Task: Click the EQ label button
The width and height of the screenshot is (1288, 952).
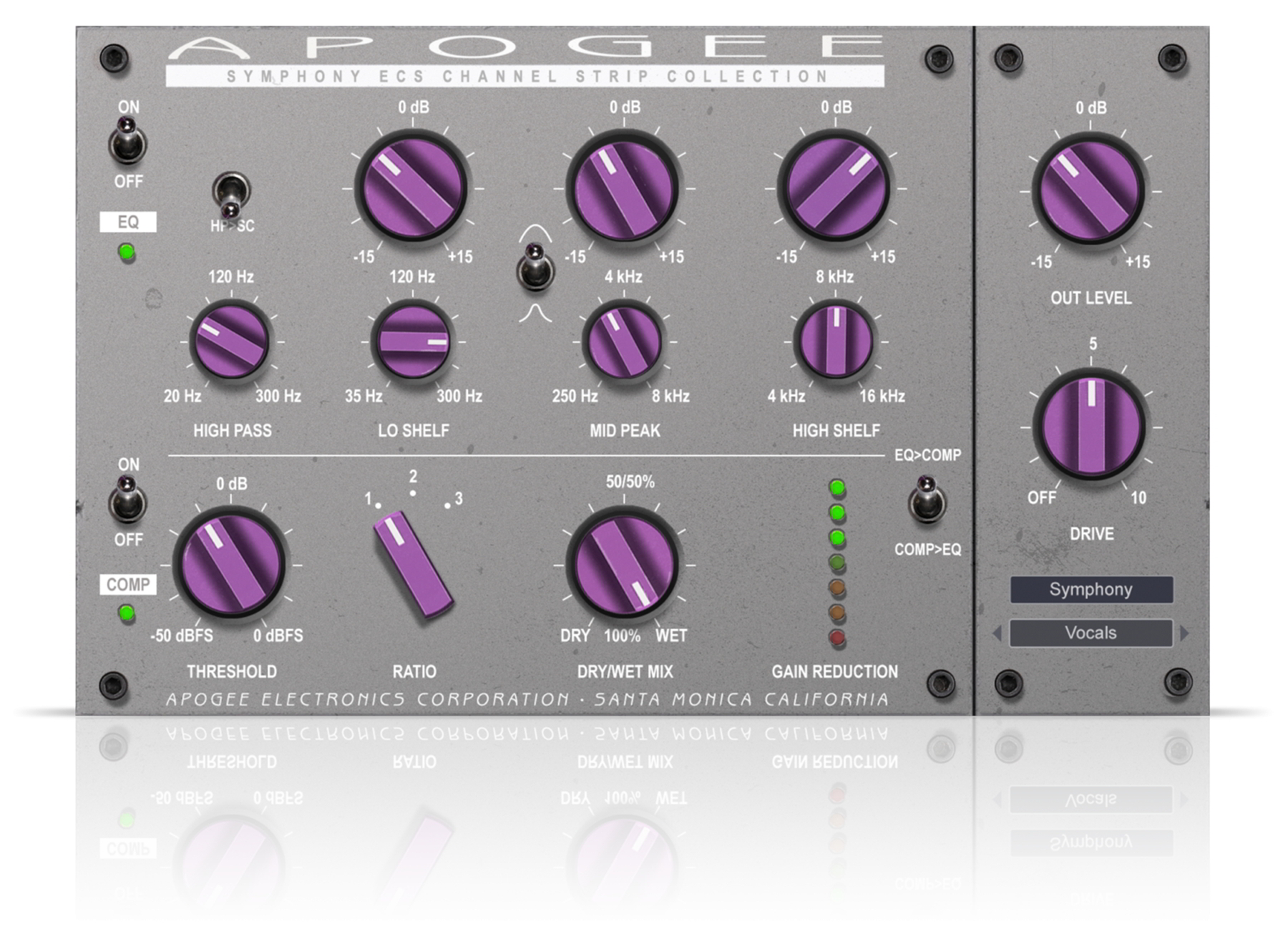Action: tap(127, 222)
